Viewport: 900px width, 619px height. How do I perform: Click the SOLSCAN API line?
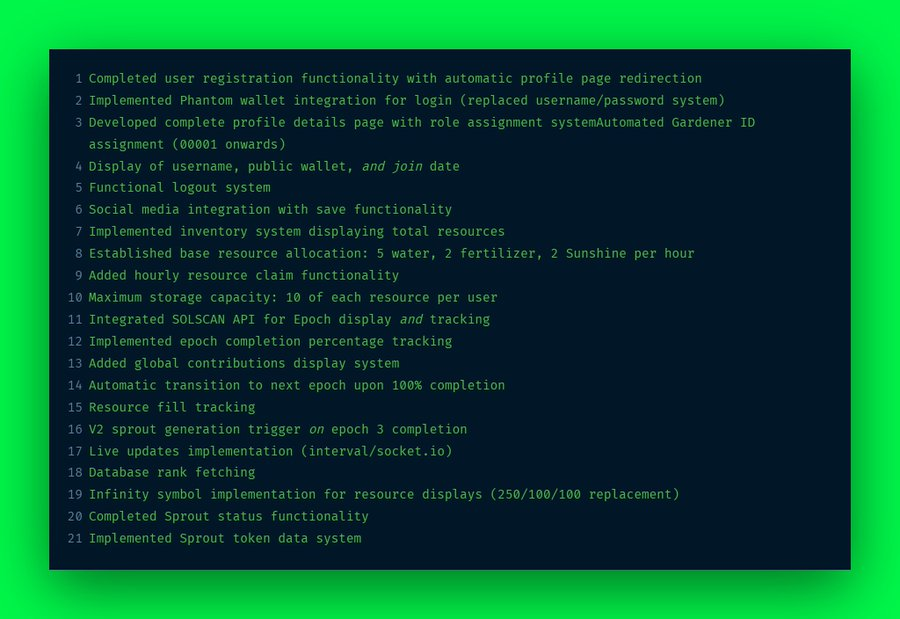[x=289, y=319]
